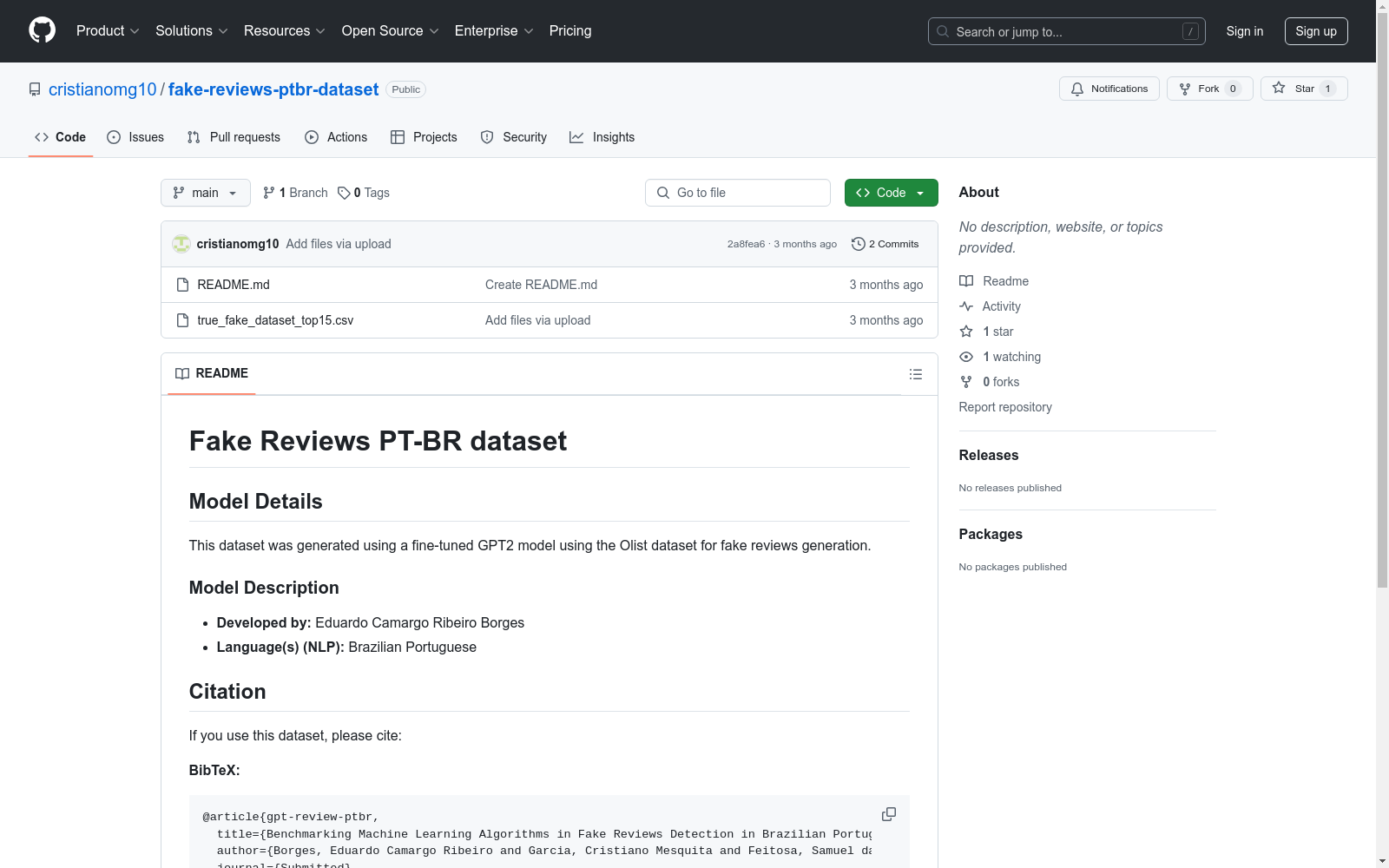This screenshot has width=1389, height=868.
Task: Expand the Solutions menu
Action: point(192,31)
